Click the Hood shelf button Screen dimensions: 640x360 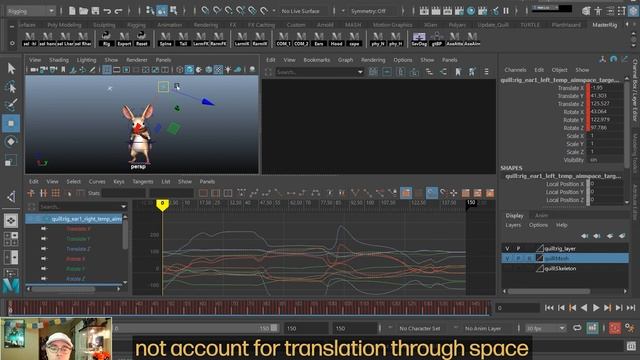[x=336, y=38]
